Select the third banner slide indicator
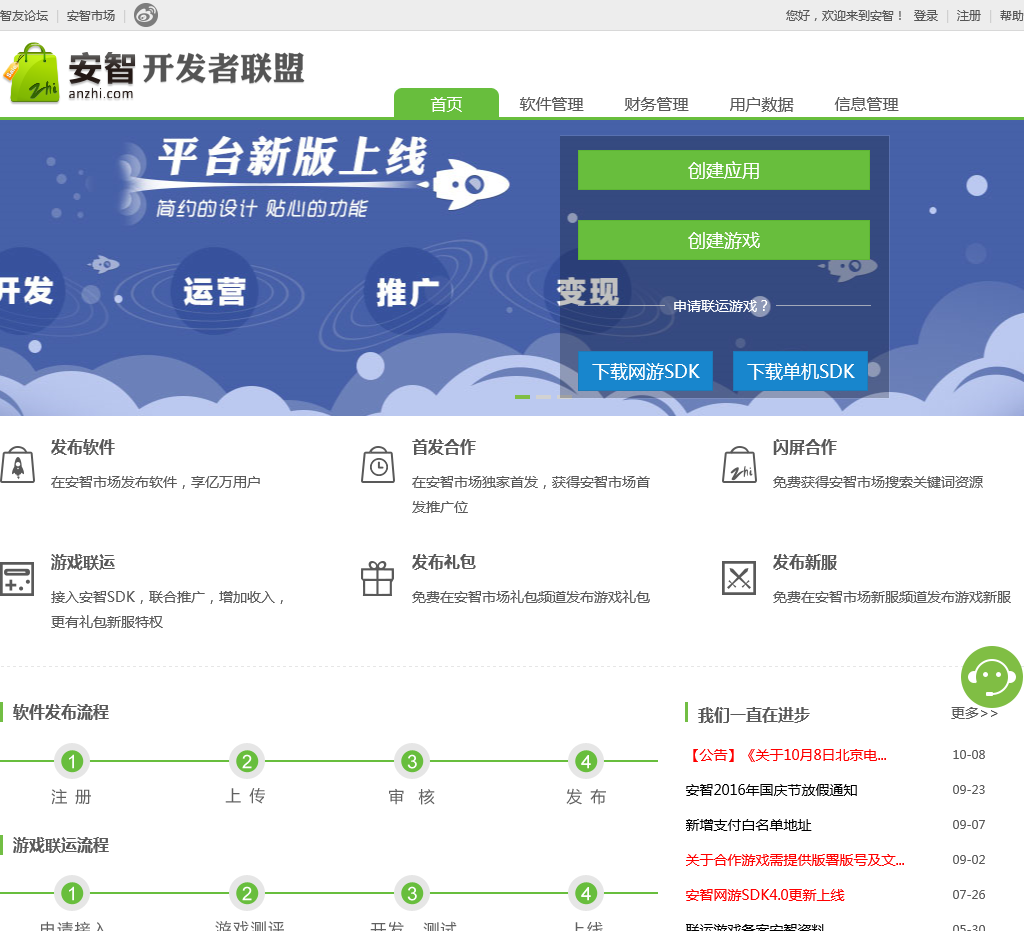1024x931 pixels. point(565,397)
